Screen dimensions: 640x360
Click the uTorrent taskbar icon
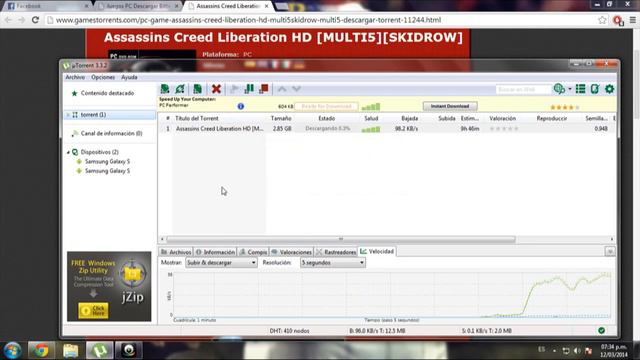tap(100, 350)
